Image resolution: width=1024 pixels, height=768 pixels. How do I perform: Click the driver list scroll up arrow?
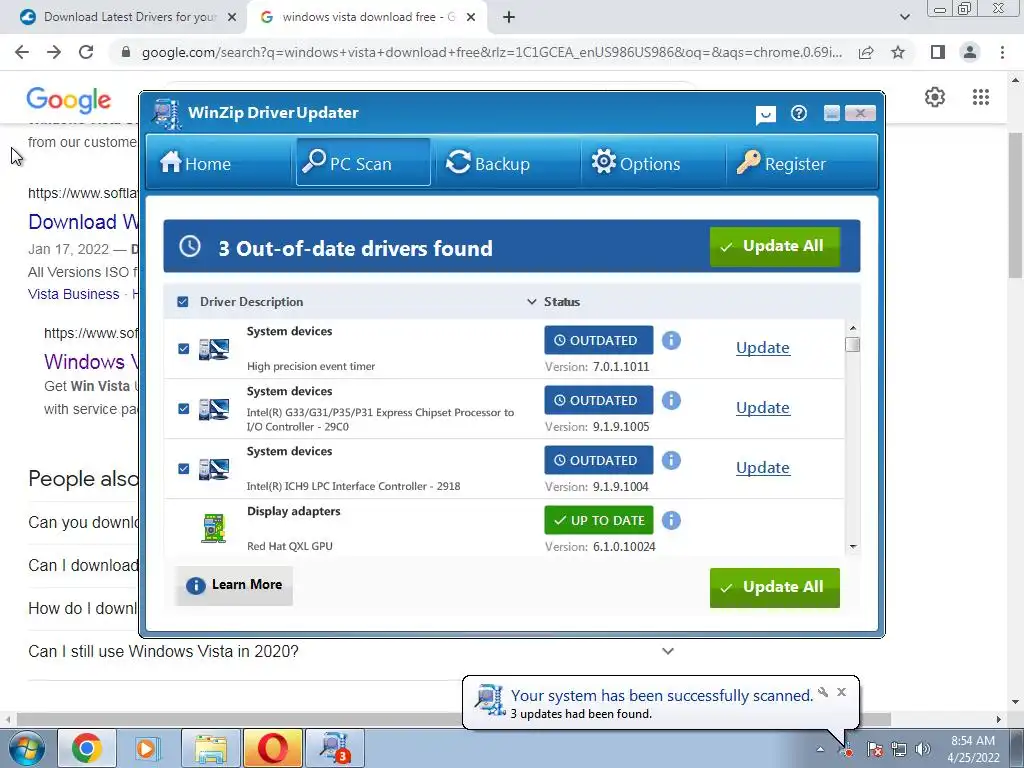(852, 328)
